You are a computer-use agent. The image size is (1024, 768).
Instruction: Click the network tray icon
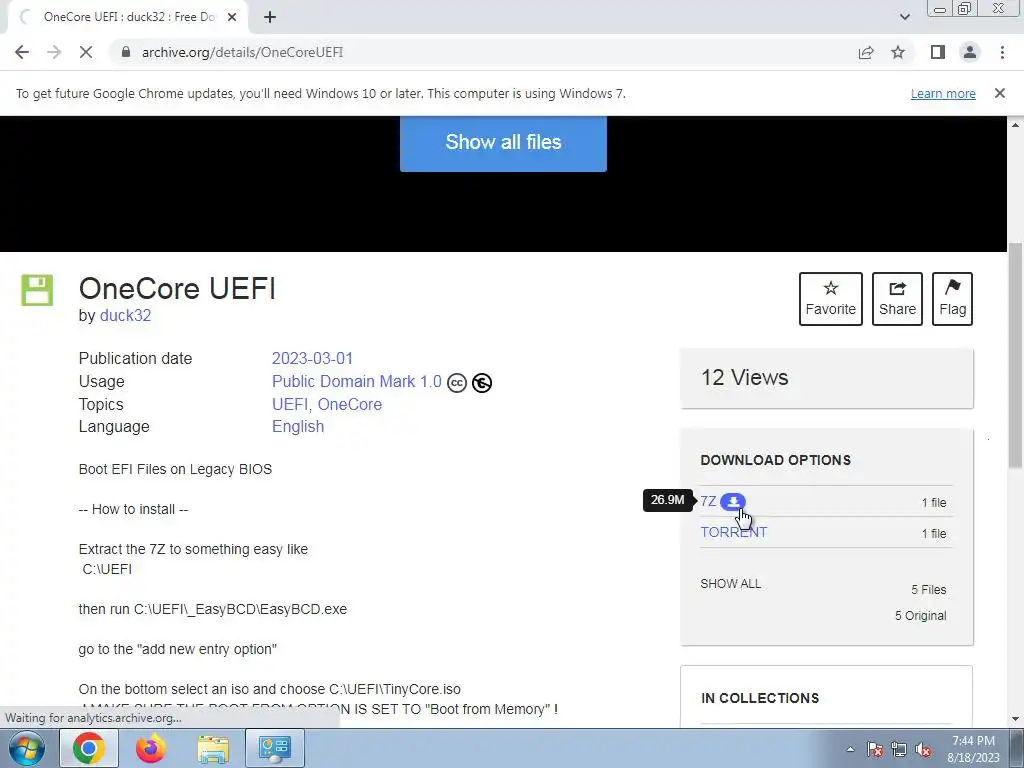(x=899, y=749)
